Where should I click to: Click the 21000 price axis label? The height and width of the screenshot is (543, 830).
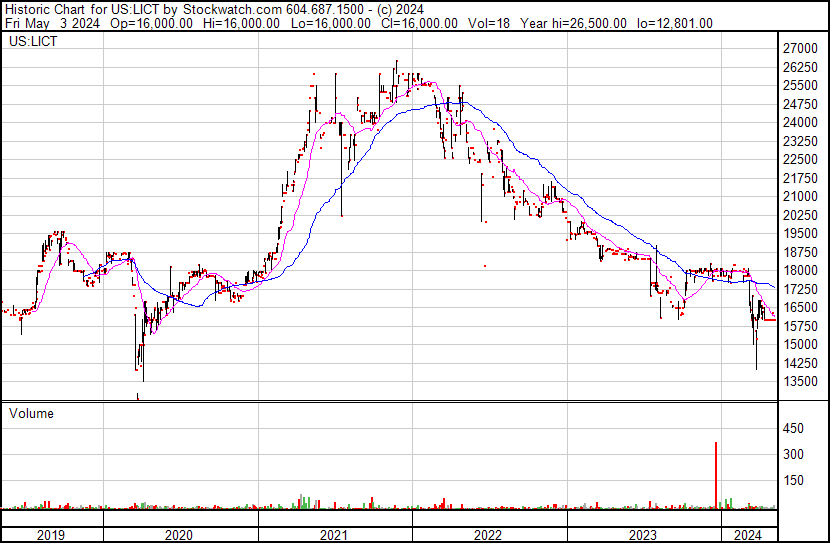tap(801, 196)
